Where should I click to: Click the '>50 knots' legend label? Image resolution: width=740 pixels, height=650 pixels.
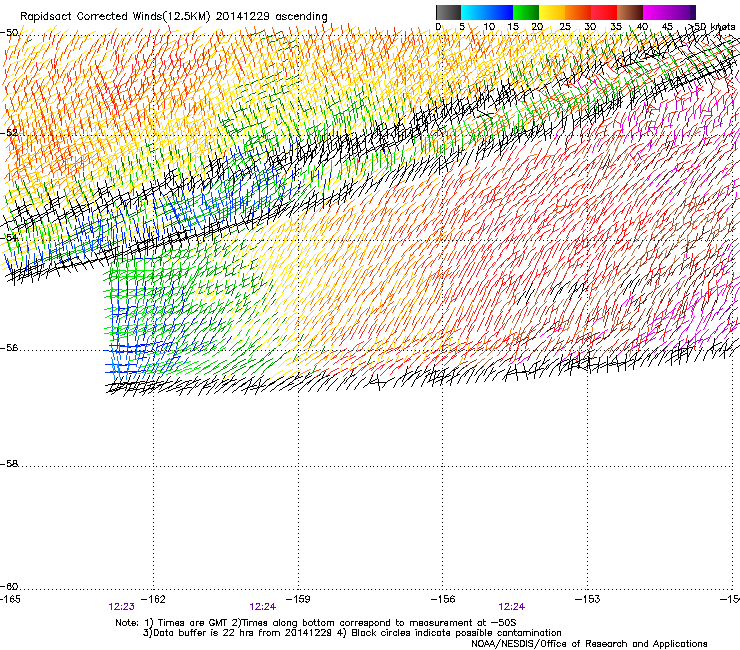coord(713,27)
